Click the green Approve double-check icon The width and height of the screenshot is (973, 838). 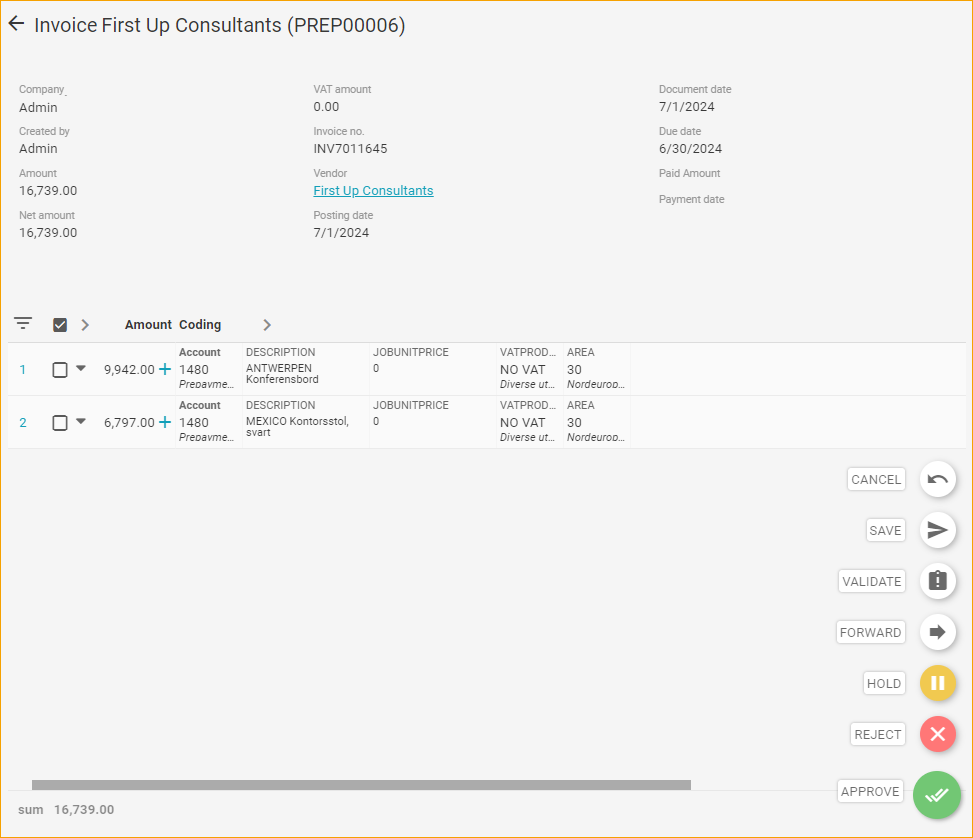[x=936, y=795]
